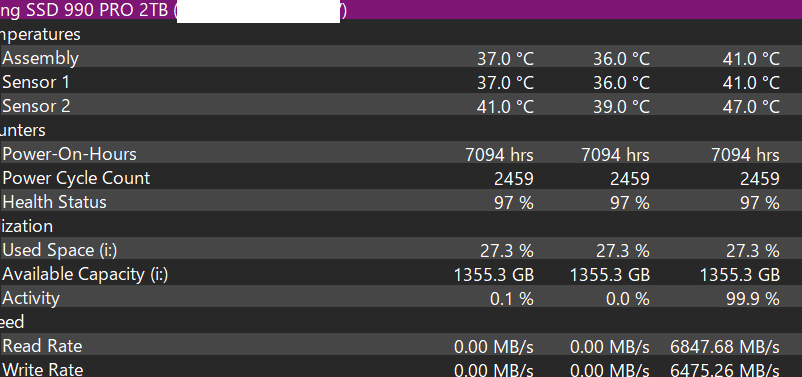Click the 99.9 % maximum activity value
Image resolution: width=802 pixels, height=377 pixels.
(753, 299)
